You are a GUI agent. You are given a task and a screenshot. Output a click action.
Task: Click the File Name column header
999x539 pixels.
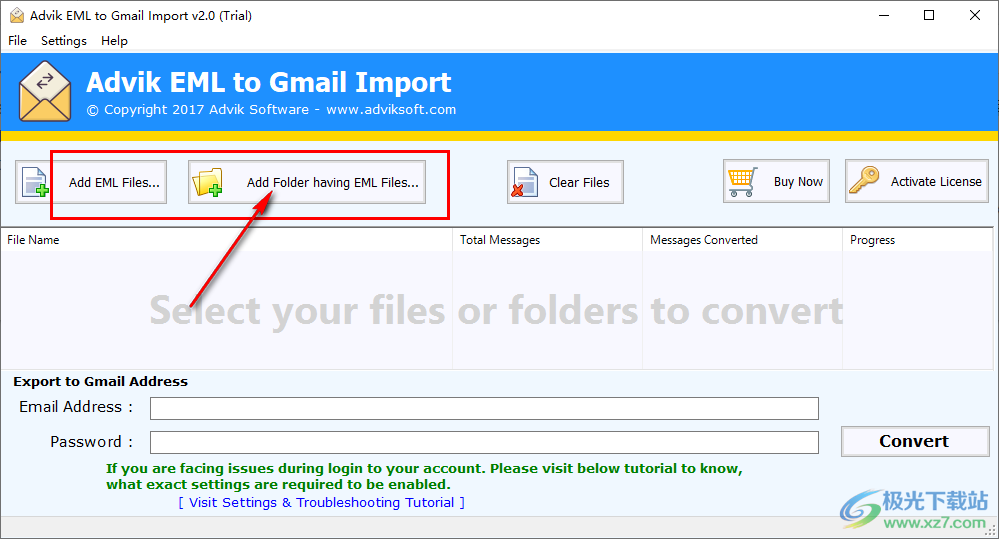coord(226,240)
